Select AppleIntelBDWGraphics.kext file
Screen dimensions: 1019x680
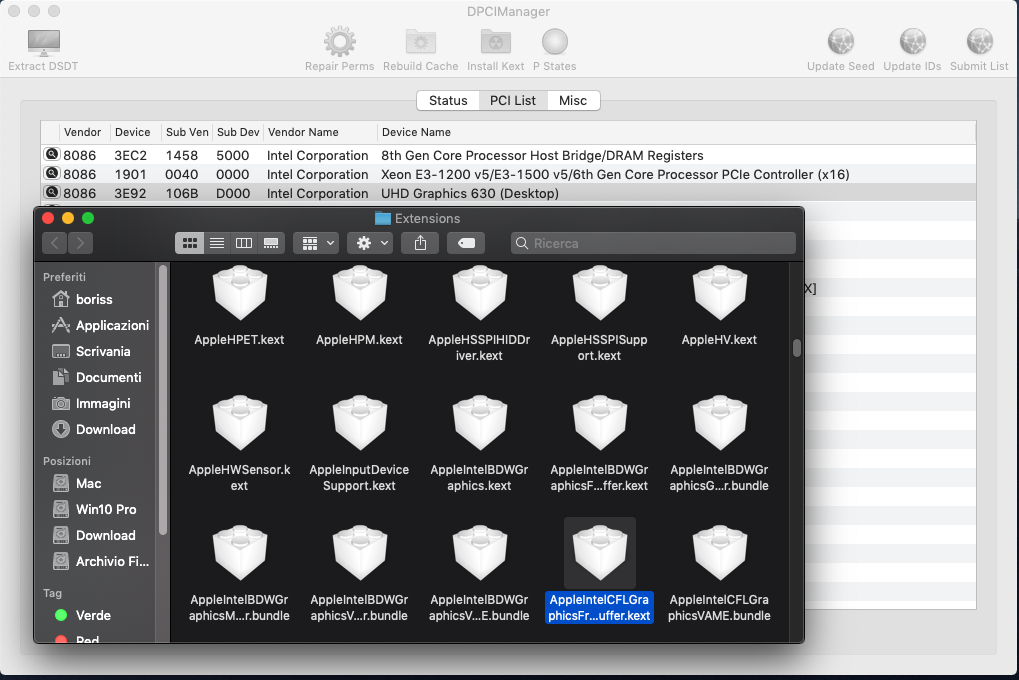[x=479, y=442]
